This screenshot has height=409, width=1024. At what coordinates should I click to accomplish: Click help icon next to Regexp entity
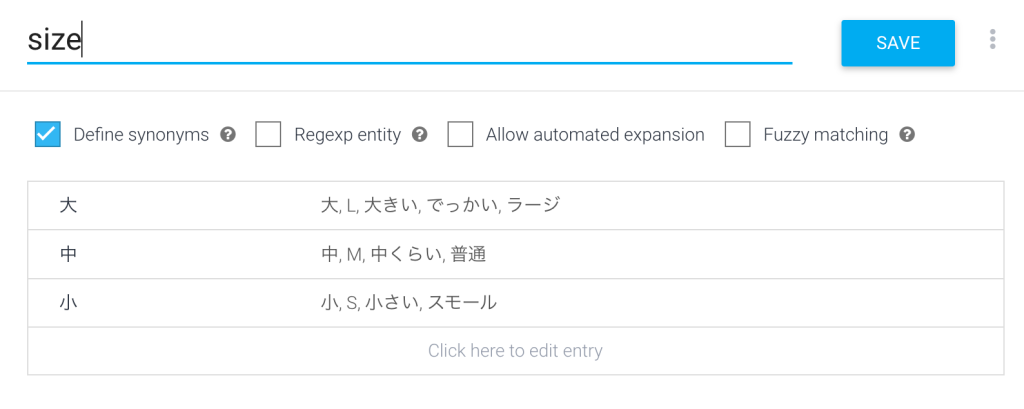pos(420,134)
